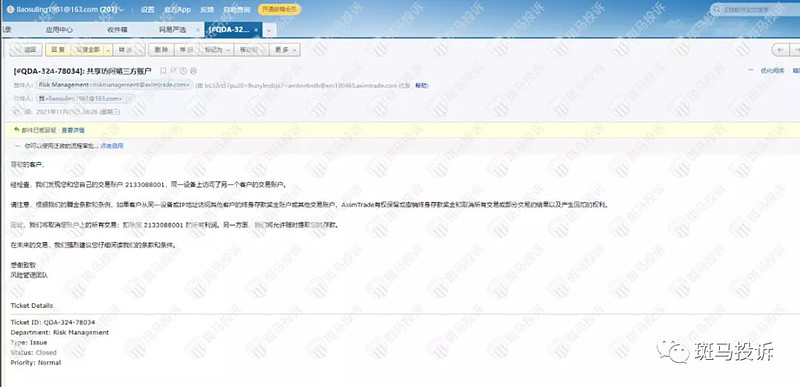
Task: Click the Risk Management sender chip
Action: coord(114,85)
